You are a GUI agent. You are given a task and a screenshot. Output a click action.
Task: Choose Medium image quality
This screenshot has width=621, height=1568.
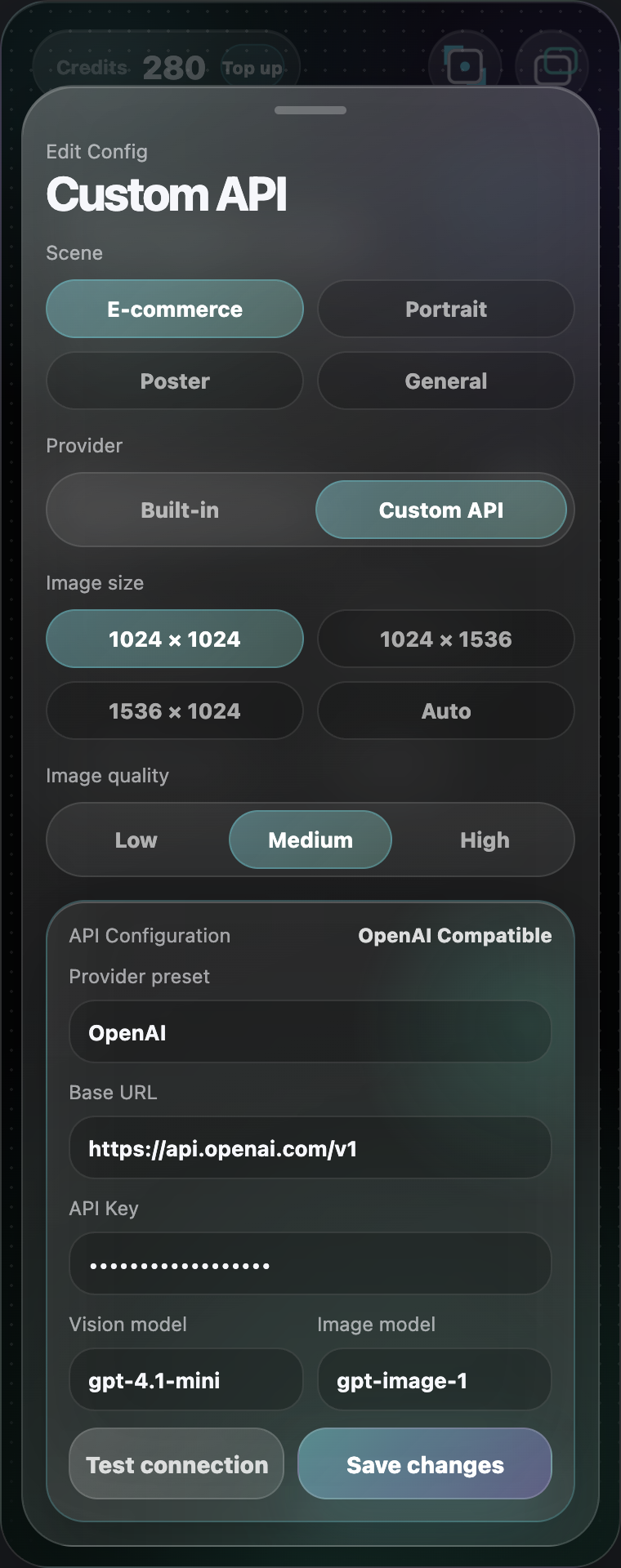pyautogui.click(x=310, y=840)
